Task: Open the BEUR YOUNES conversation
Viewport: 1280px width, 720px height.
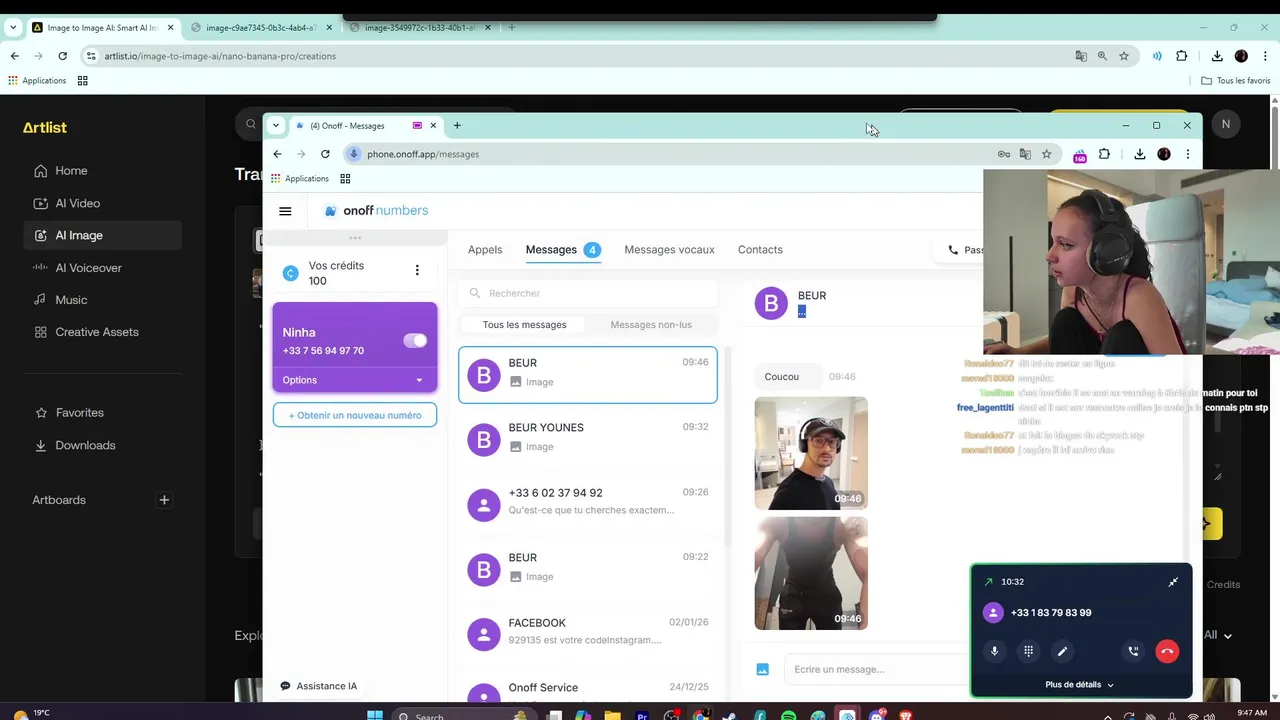Action: click(588, 439)
